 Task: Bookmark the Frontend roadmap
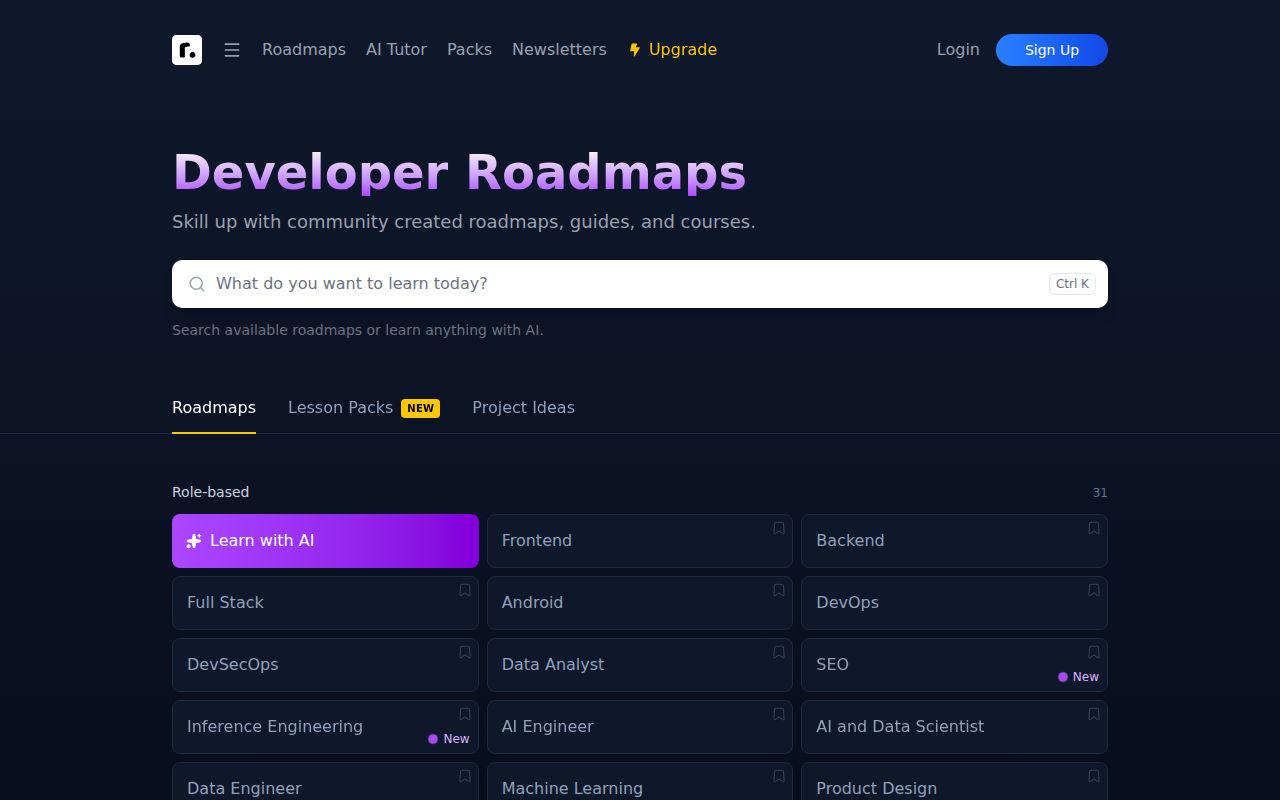pyautogui.click(x=779, y=528)
